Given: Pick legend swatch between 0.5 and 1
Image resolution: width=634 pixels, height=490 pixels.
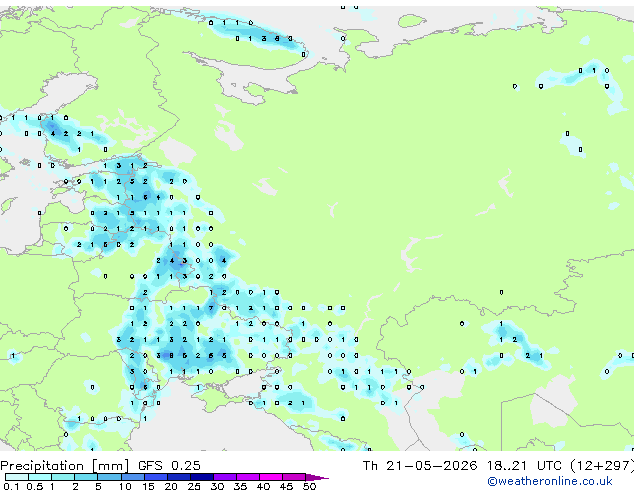Looking at the screenshot, I should click(40, 477).
